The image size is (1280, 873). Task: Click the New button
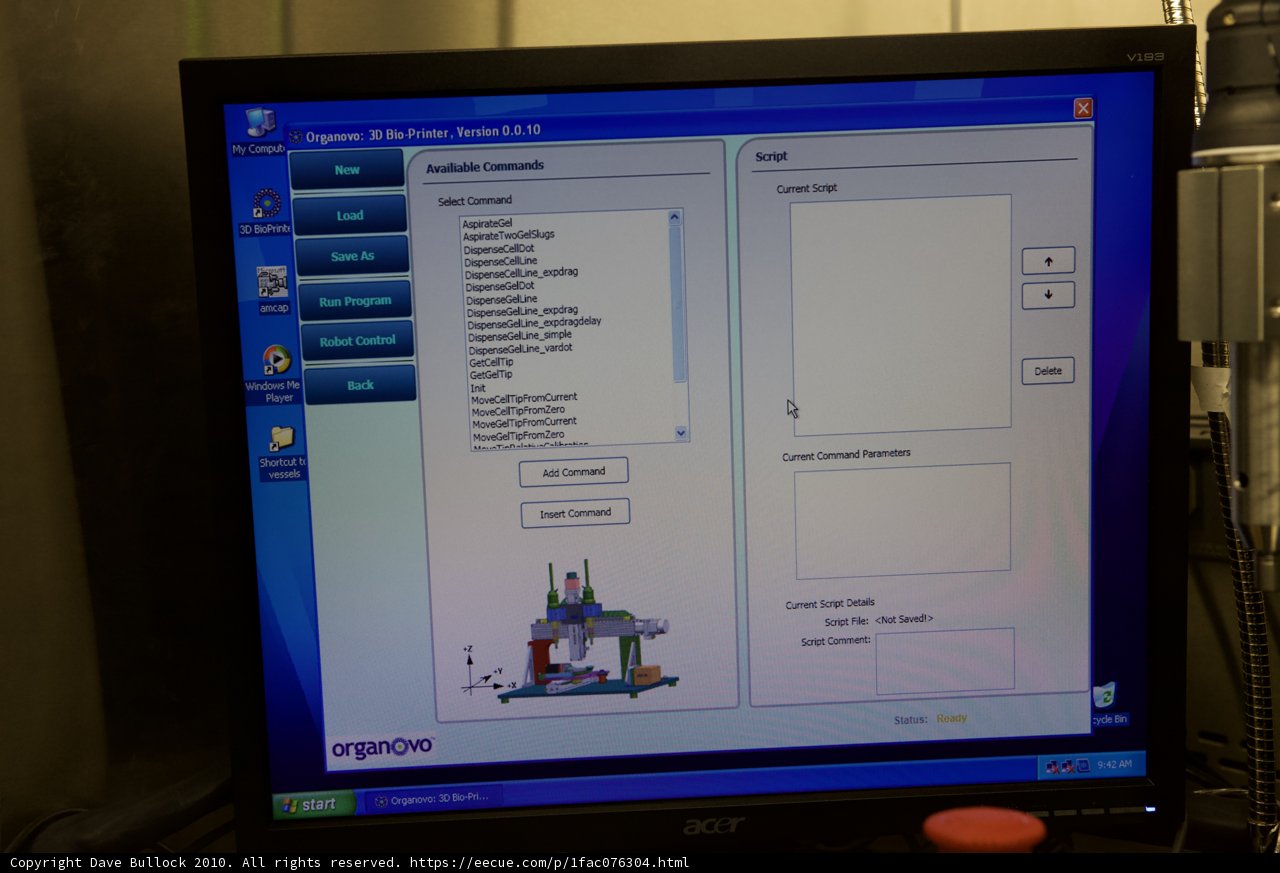click(347, 170)
